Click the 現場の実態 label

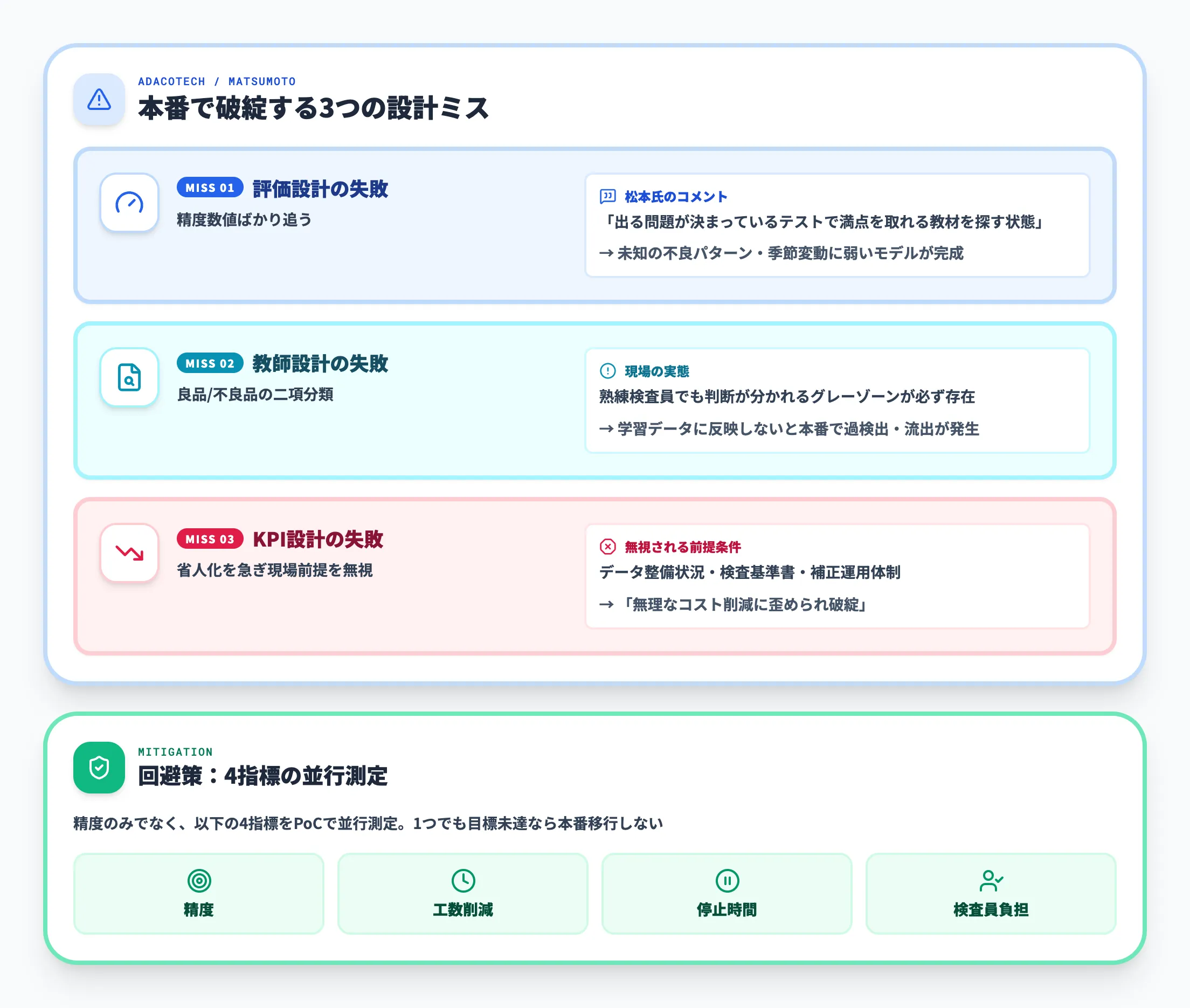(x=656, y=371)
